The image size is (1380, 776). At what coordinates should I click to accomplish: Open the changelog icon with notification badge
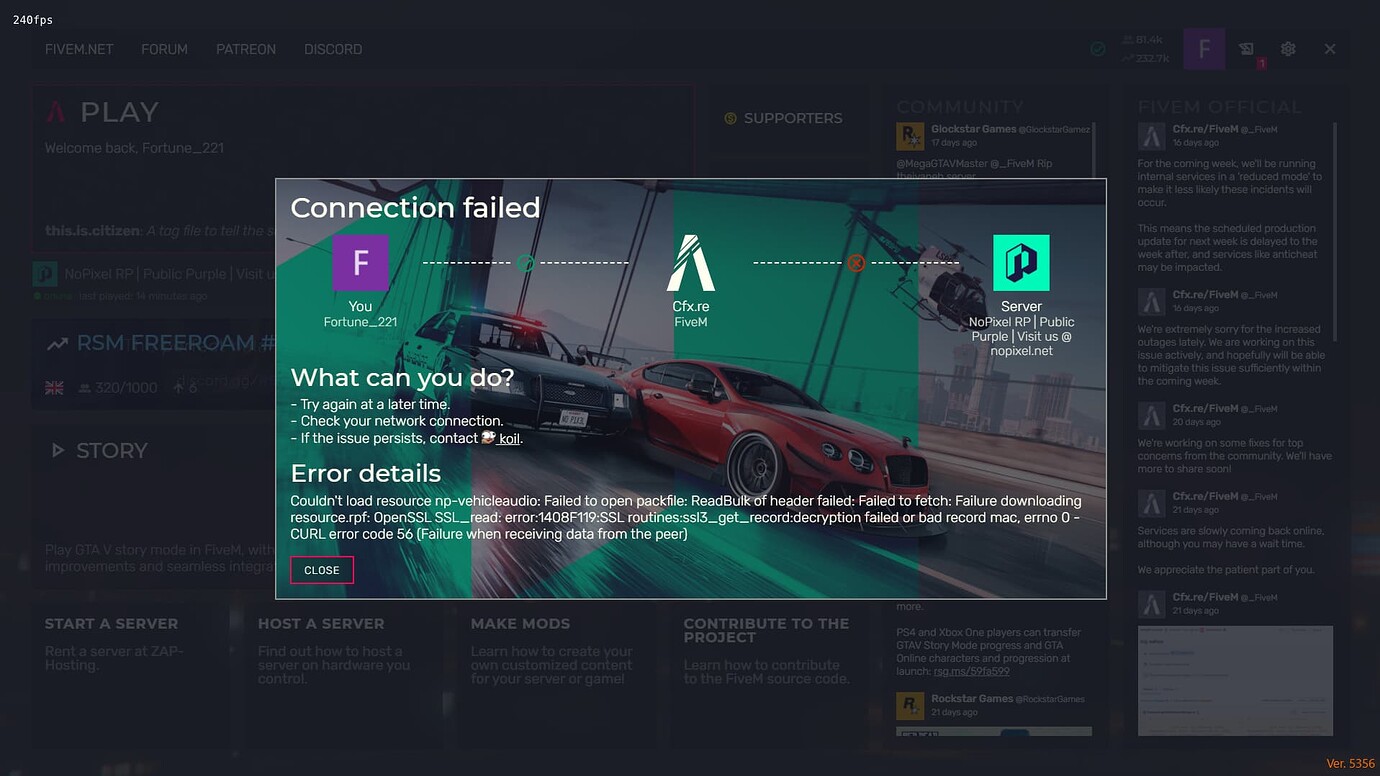tap(1247, 49)
